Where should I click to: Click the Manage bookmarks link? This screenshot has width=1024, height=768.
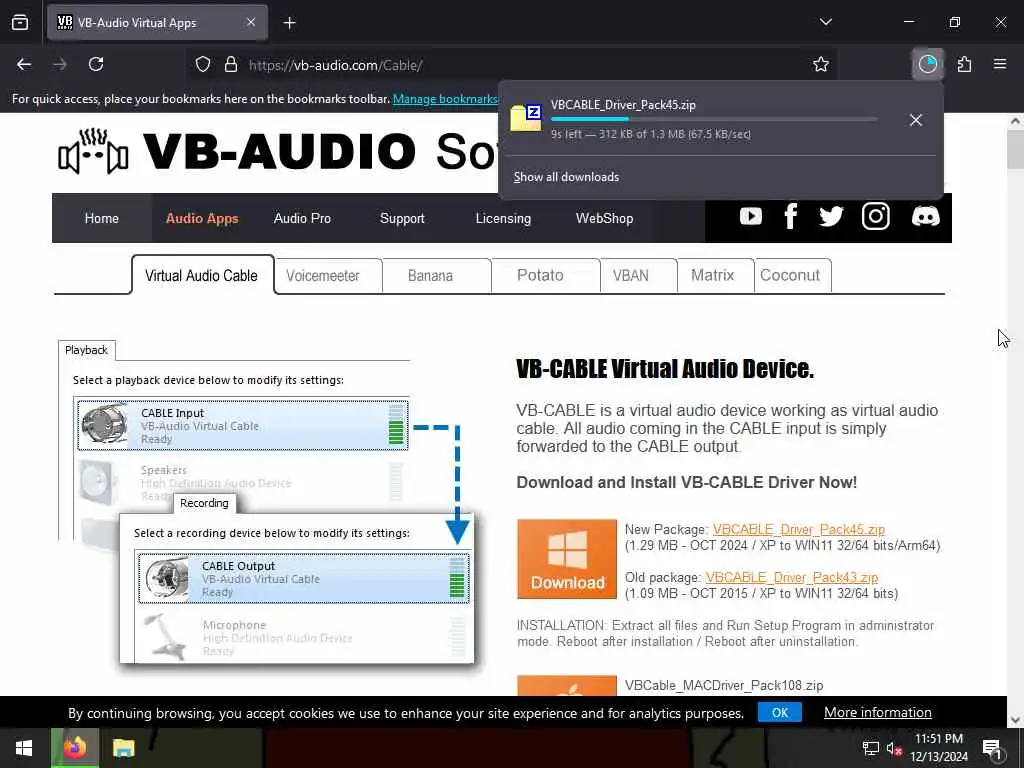pos(445,99)
